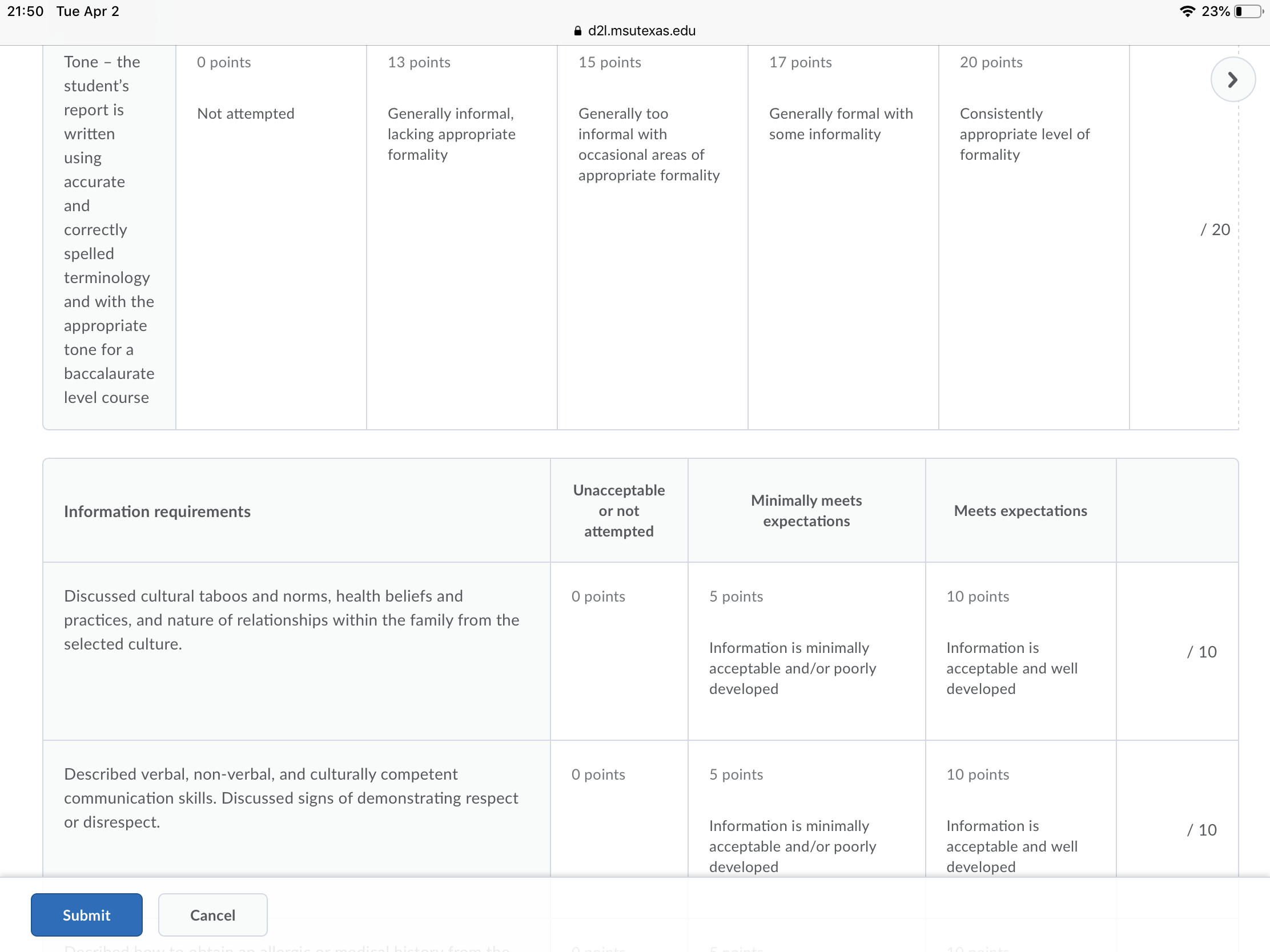Click the Submit button
The width and height of the screenshot is (1270, 952).
point(87,914)
